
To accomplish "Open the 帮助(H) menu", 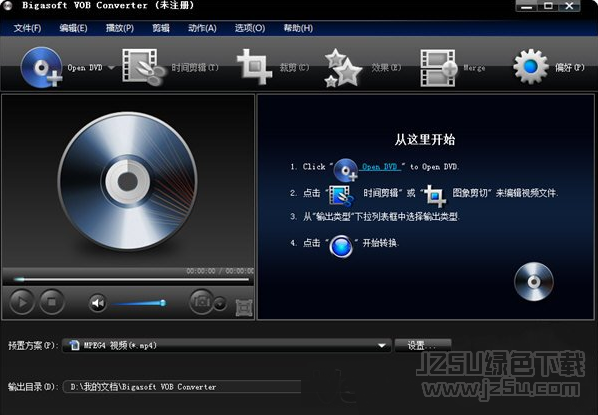I will 298,28.
